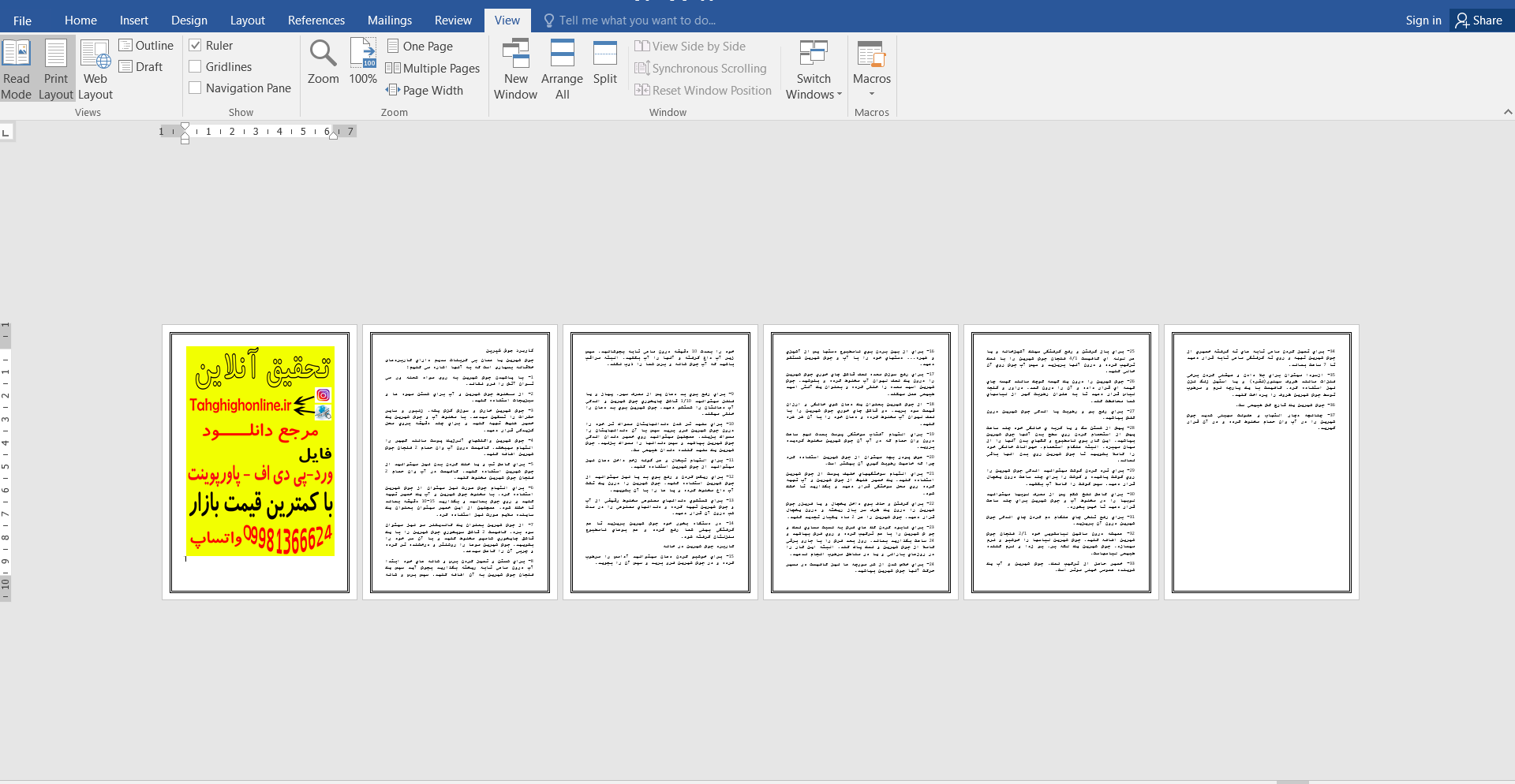Image resolution: width=1515 pixels, height=784 pixels.
Task: Arrange All windows
Action: (562, 69)
